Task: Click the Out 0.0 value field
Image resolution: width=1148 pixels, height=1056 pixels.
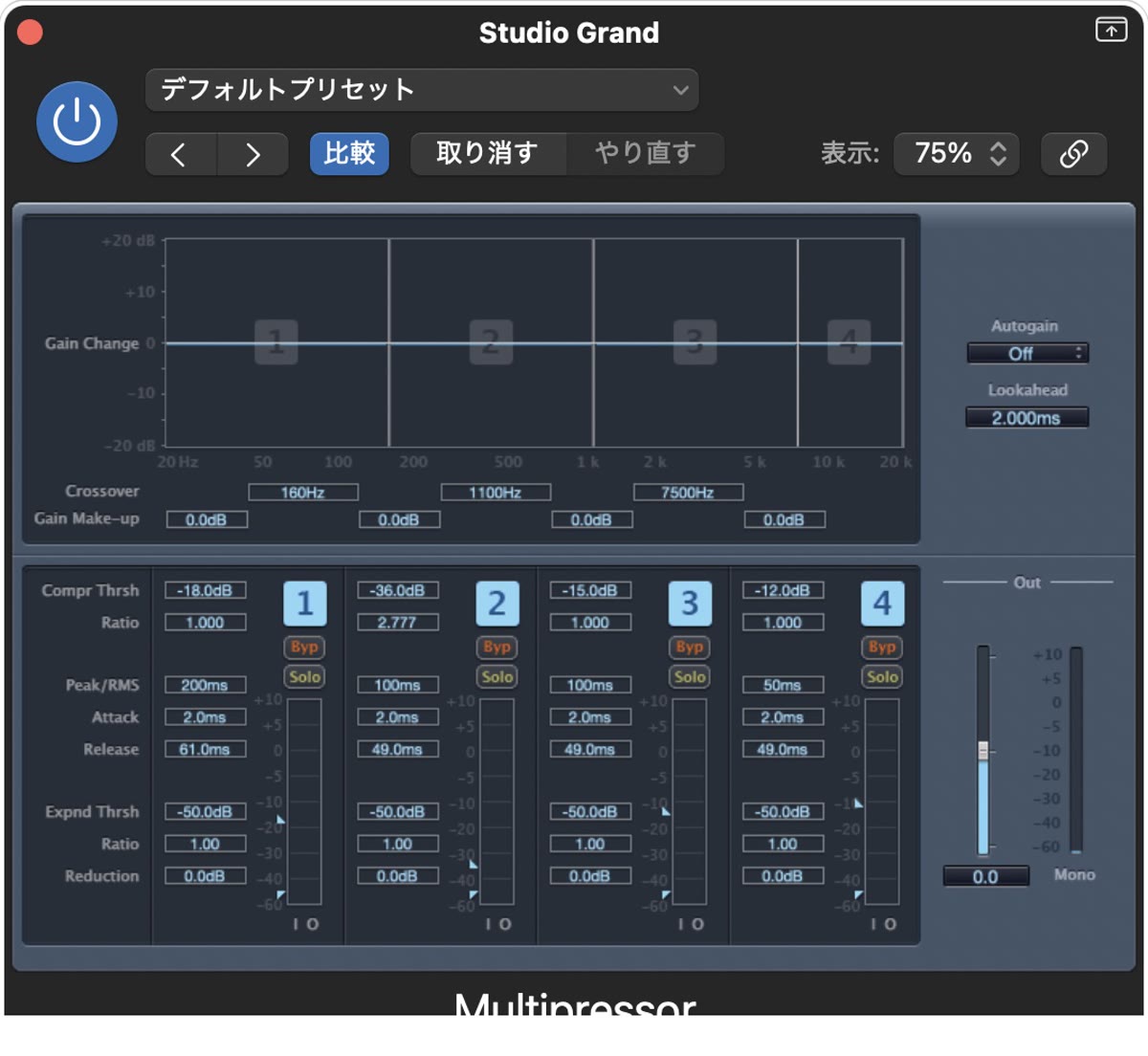Action: (x=985, y=876)
